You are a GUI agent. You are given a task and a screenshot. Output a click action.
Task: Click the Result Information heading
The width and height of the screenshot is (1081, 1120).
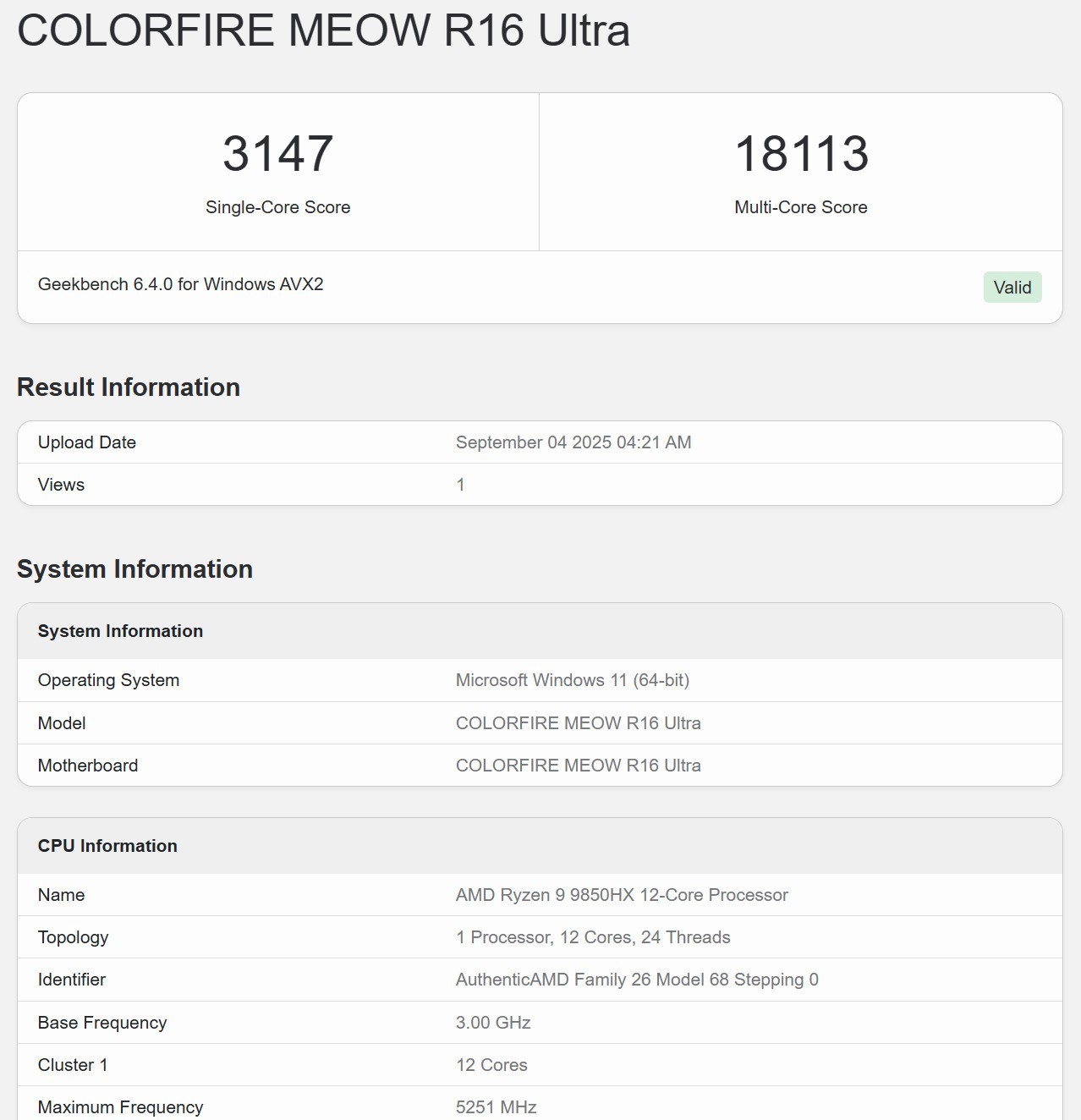[x=129, y=387]
